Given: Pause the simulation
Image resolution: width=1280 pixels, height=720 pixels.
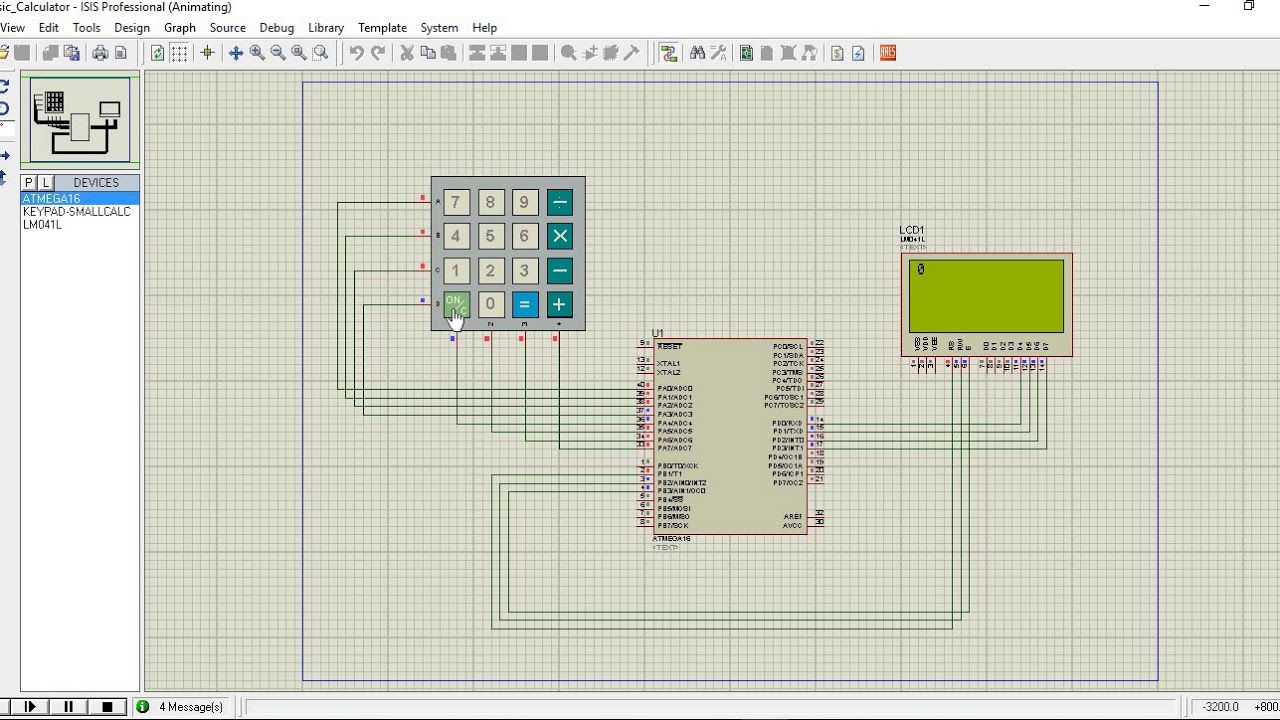Looking at the screenshot, I should pos(69,707).
